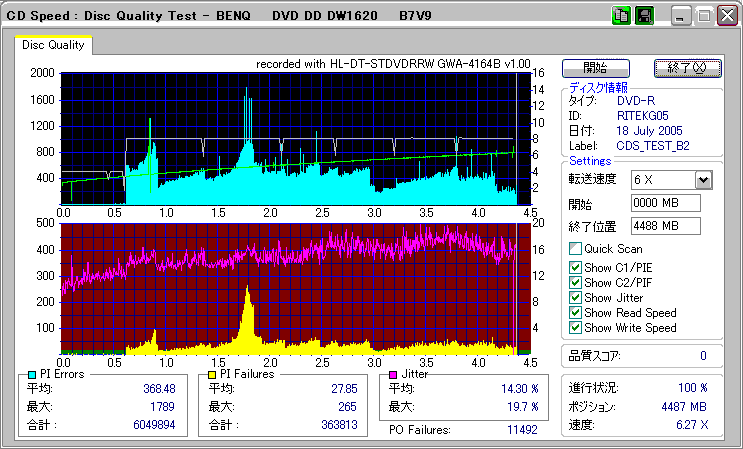The width and height of the screenshot is (743, 449).
Task: Save scan with the floppy disk icon
Action: click(x=644, y=16)
